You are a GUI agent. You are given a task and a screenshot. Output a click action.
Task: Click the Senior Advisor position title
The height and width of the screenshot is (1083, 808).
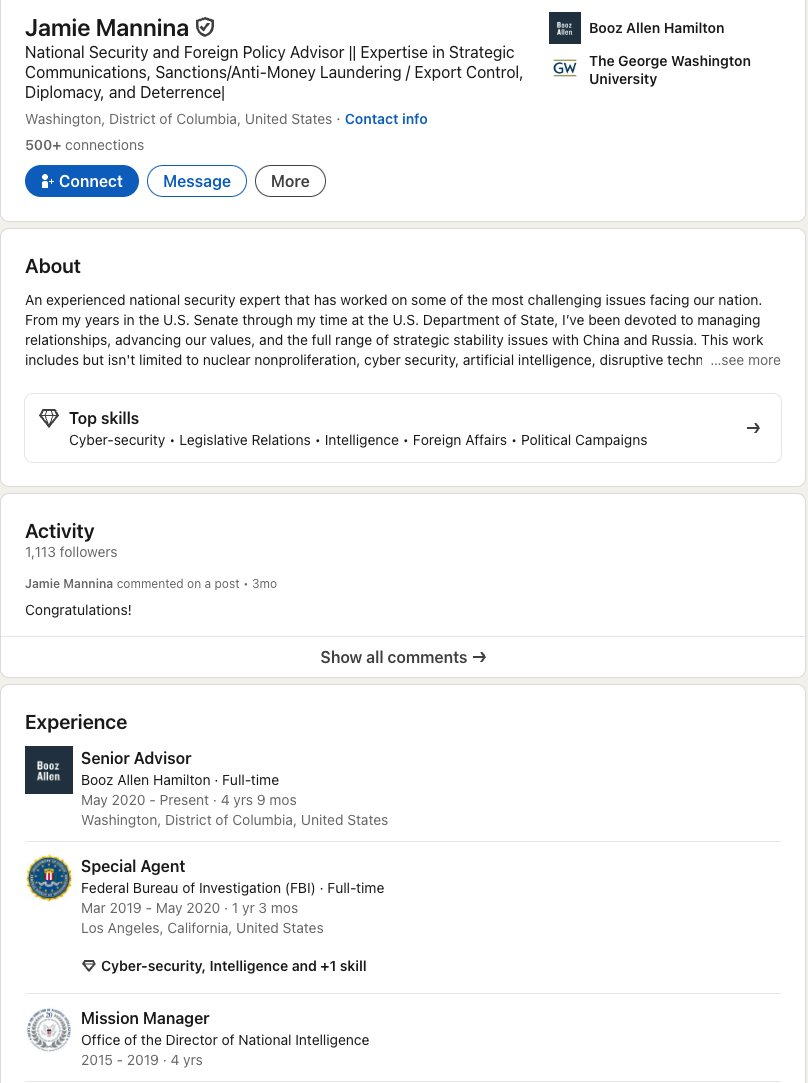point(136,758)
